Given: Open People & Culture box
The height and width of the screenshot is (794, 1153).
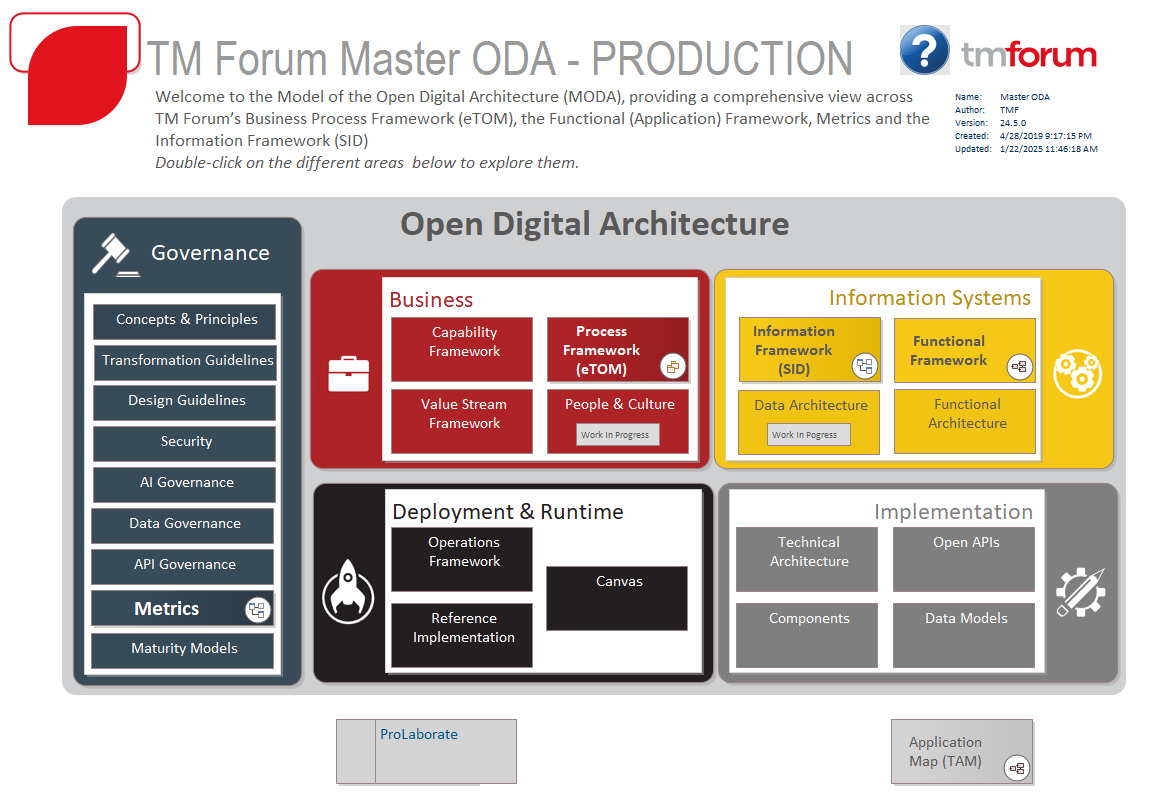Looking at the screenshot, I should pos(618,421).
